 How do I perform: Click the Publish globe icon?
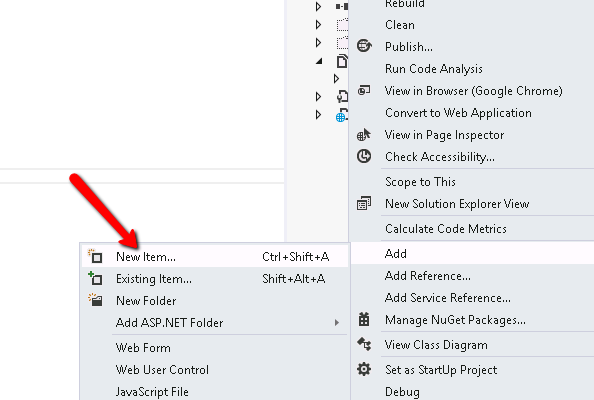coord(364,46)
